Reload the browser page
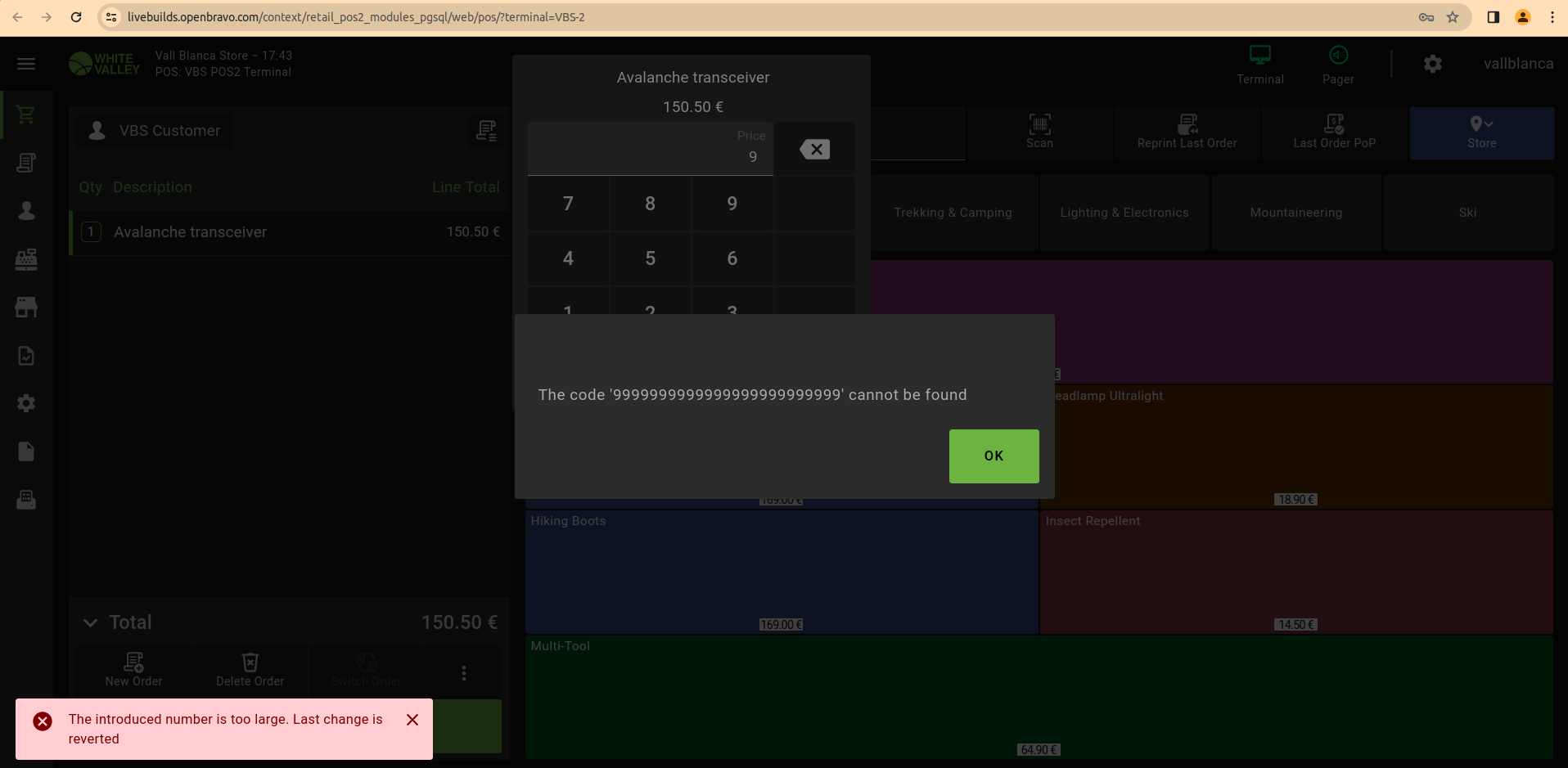Viewport: 1568px width, 768px height. 76,17
